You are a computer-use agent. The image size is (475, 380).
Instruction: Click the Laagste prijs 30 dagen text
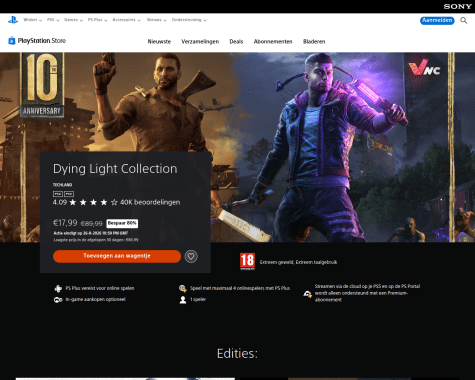pos(96,240)
